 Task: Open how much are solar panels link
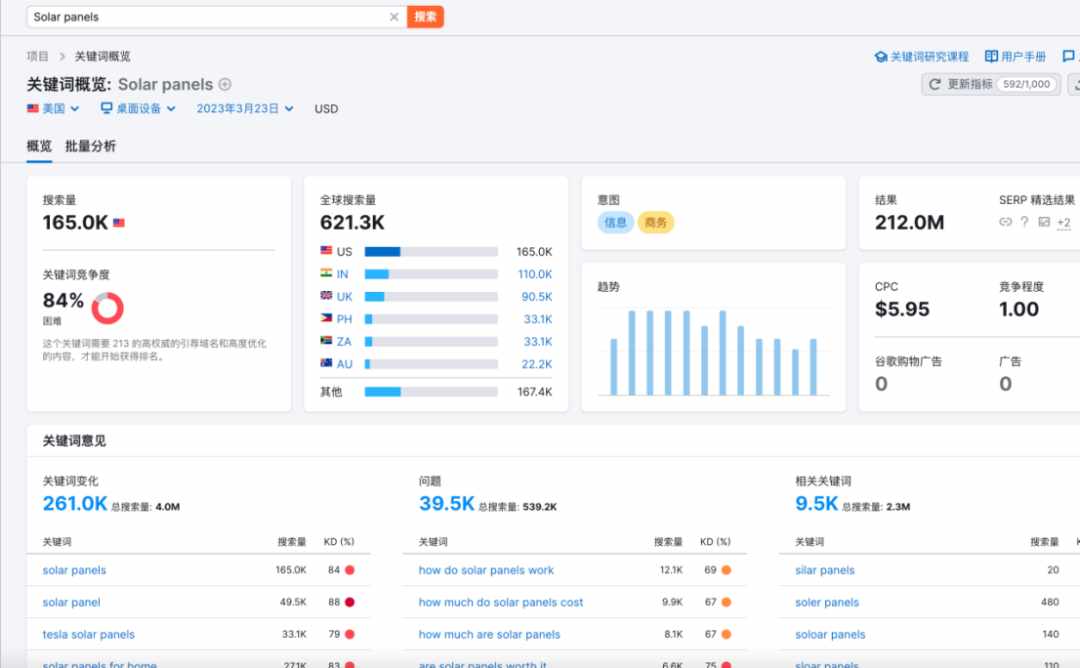[490, 635]
